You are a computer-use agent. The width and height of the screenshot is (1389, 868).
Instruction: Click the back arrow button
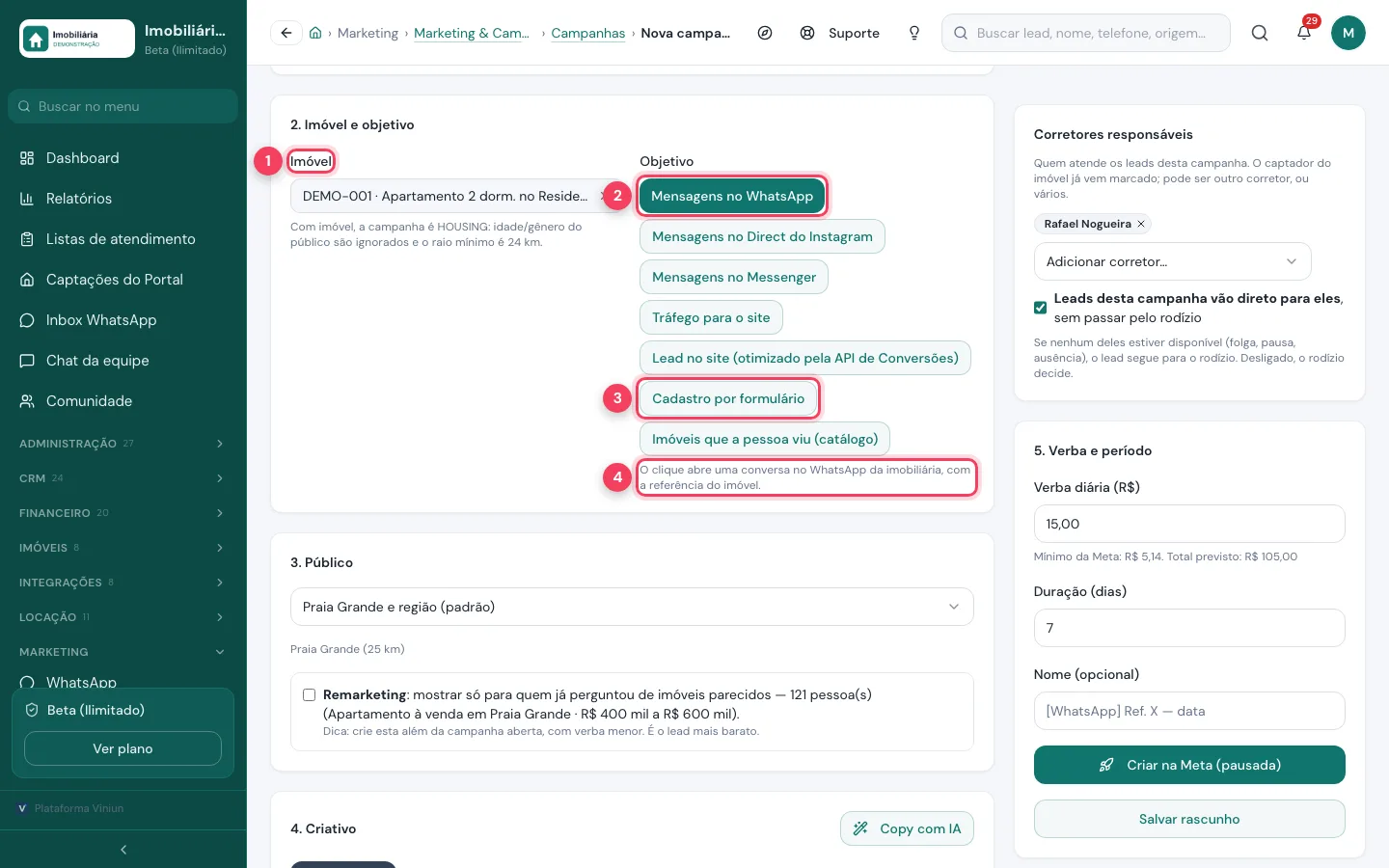point(286,33)
